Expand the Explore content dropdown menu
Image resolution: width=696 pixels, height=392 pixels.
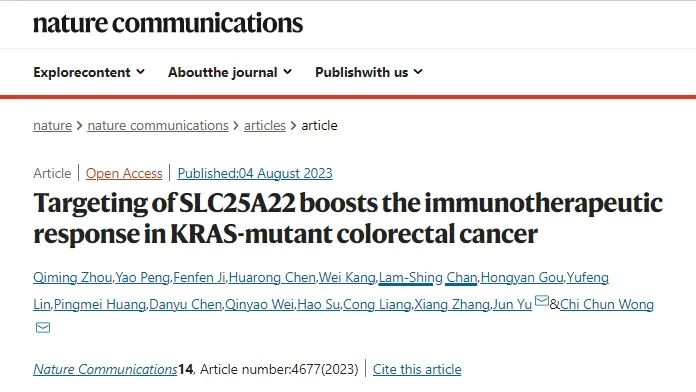(x=89, y=72)
